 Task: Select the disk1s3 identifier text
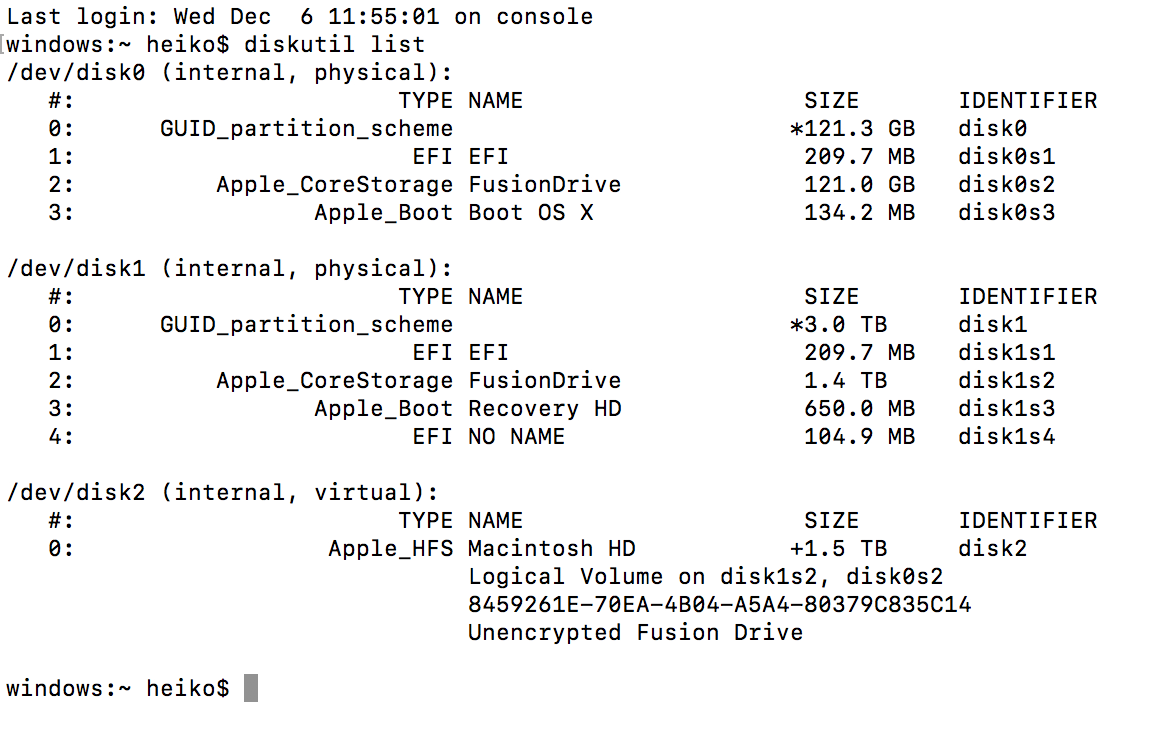click(1006, 409)
